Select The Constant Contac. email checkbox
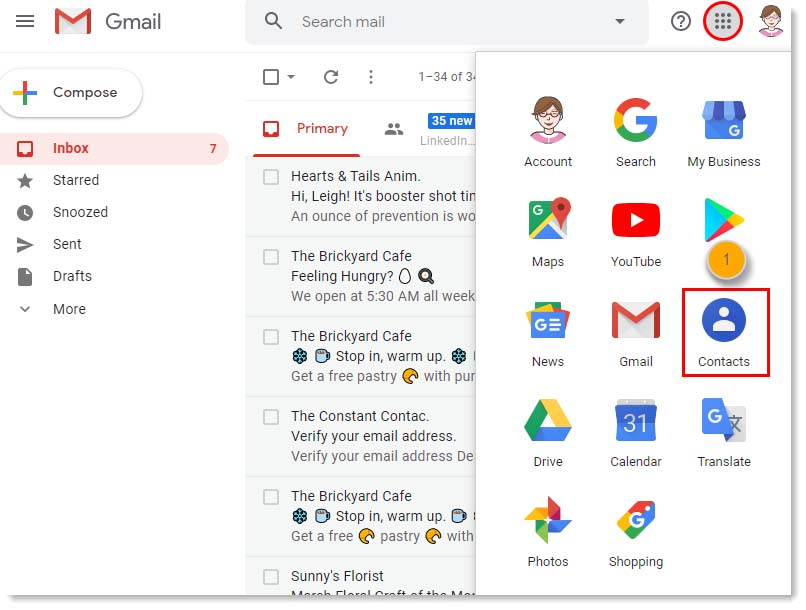Viewport: 806px width, 610px height. pyautogui.click(x=271, y=417)
